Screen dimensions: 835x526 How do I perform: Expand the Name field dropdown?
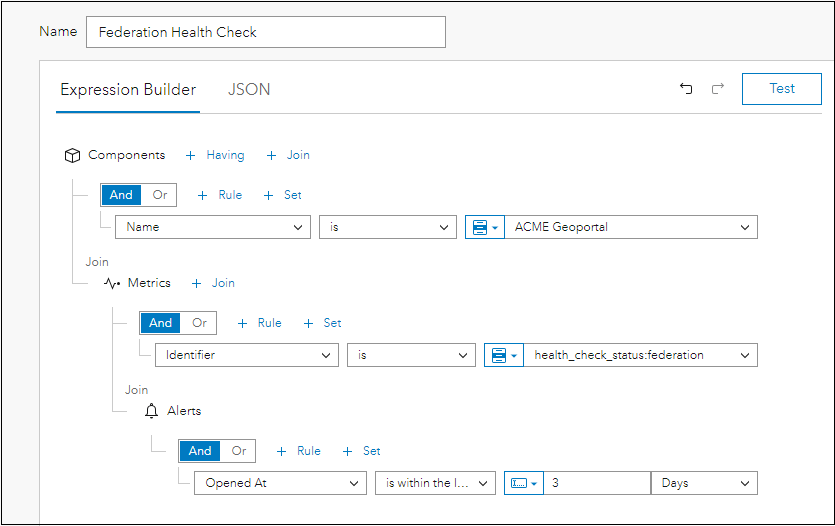pyautogui.click(x=211, y=227)
